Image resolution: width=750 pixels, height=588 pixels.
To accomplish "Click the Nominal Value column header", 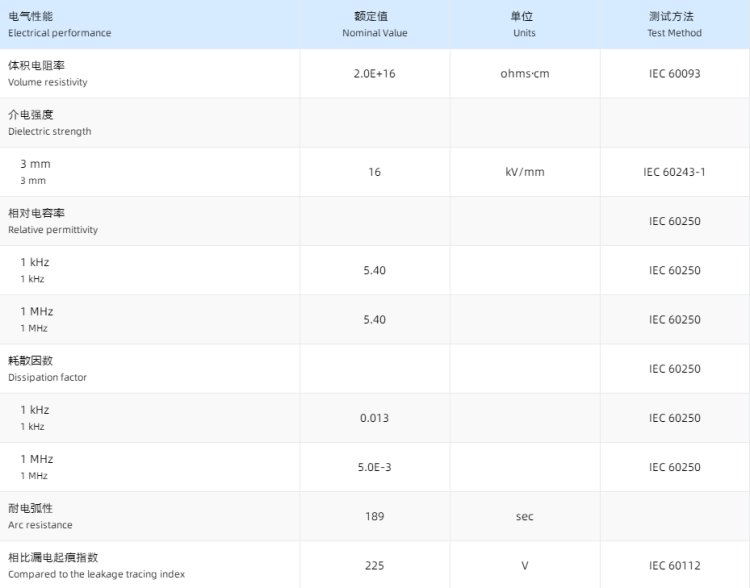I will [x=374, y=25].
